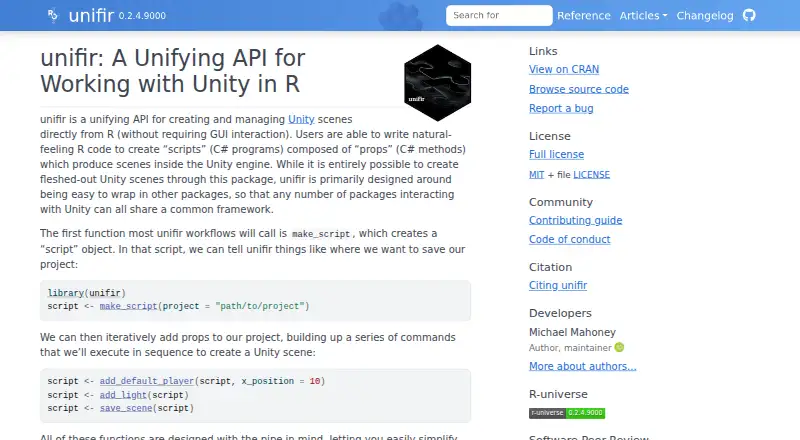
Task: Click library function link in code block
Action: (65, 293)
